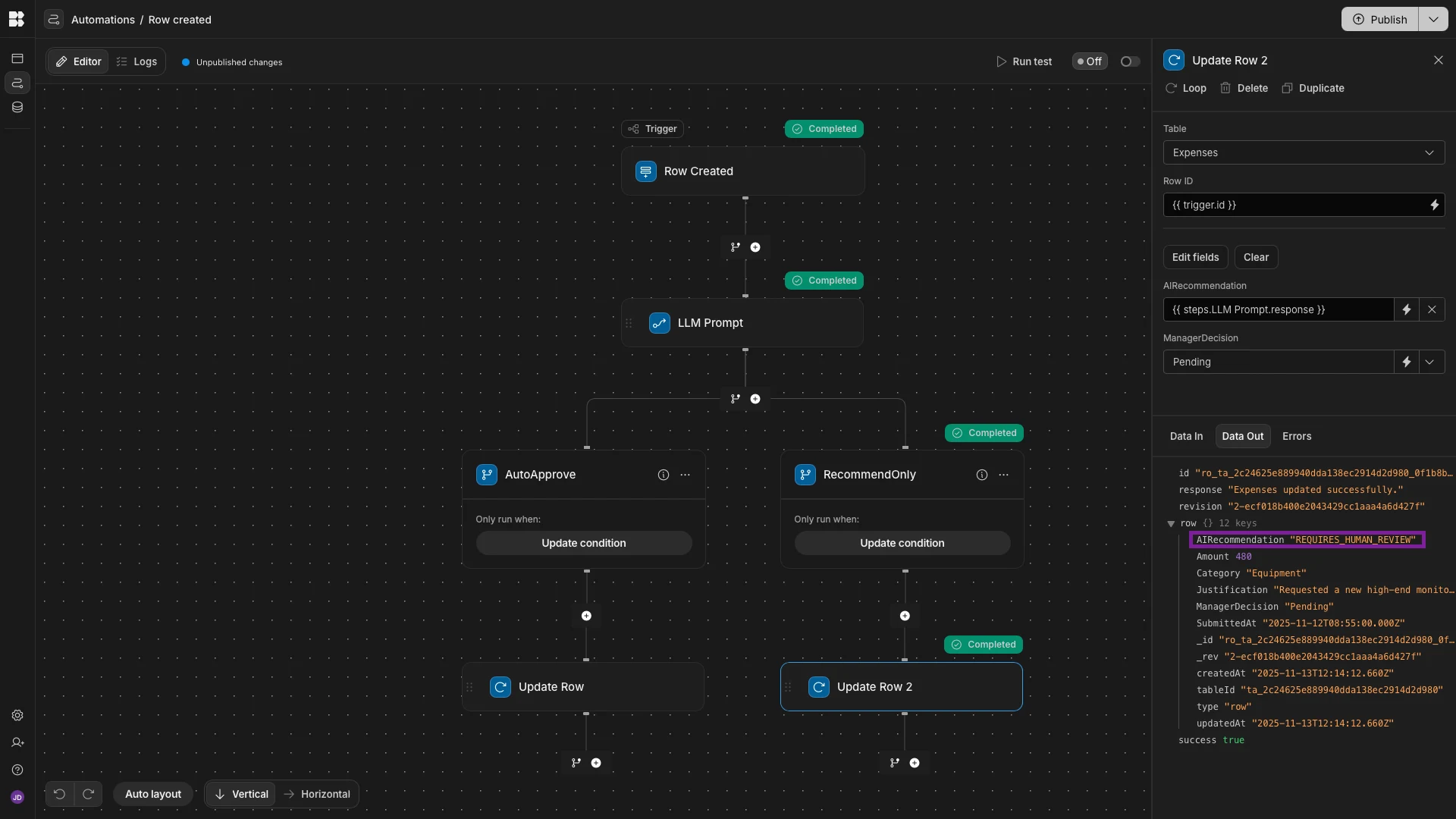
Task: Open the Database panel in the left sidebar
Action: (17, 107)
